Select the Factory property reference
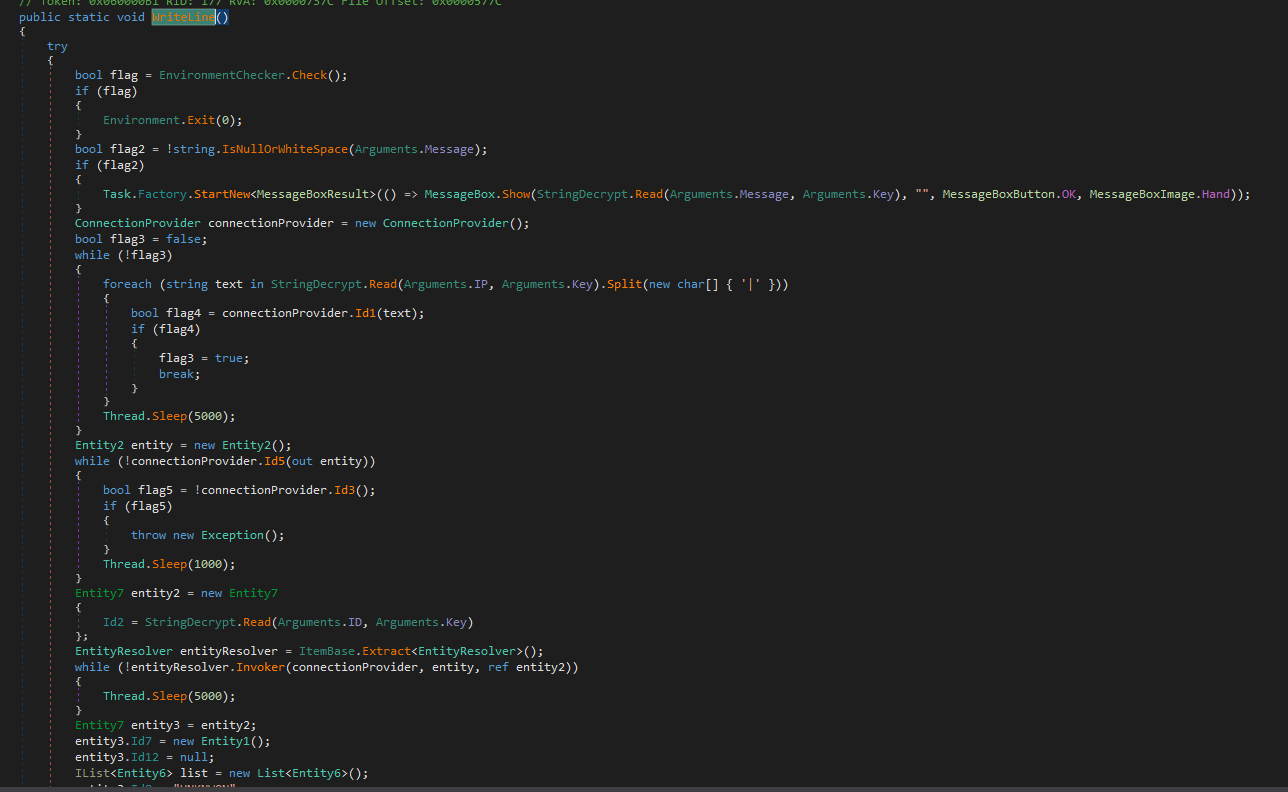This screenshot has height=792, width=1288. point(162,194)
